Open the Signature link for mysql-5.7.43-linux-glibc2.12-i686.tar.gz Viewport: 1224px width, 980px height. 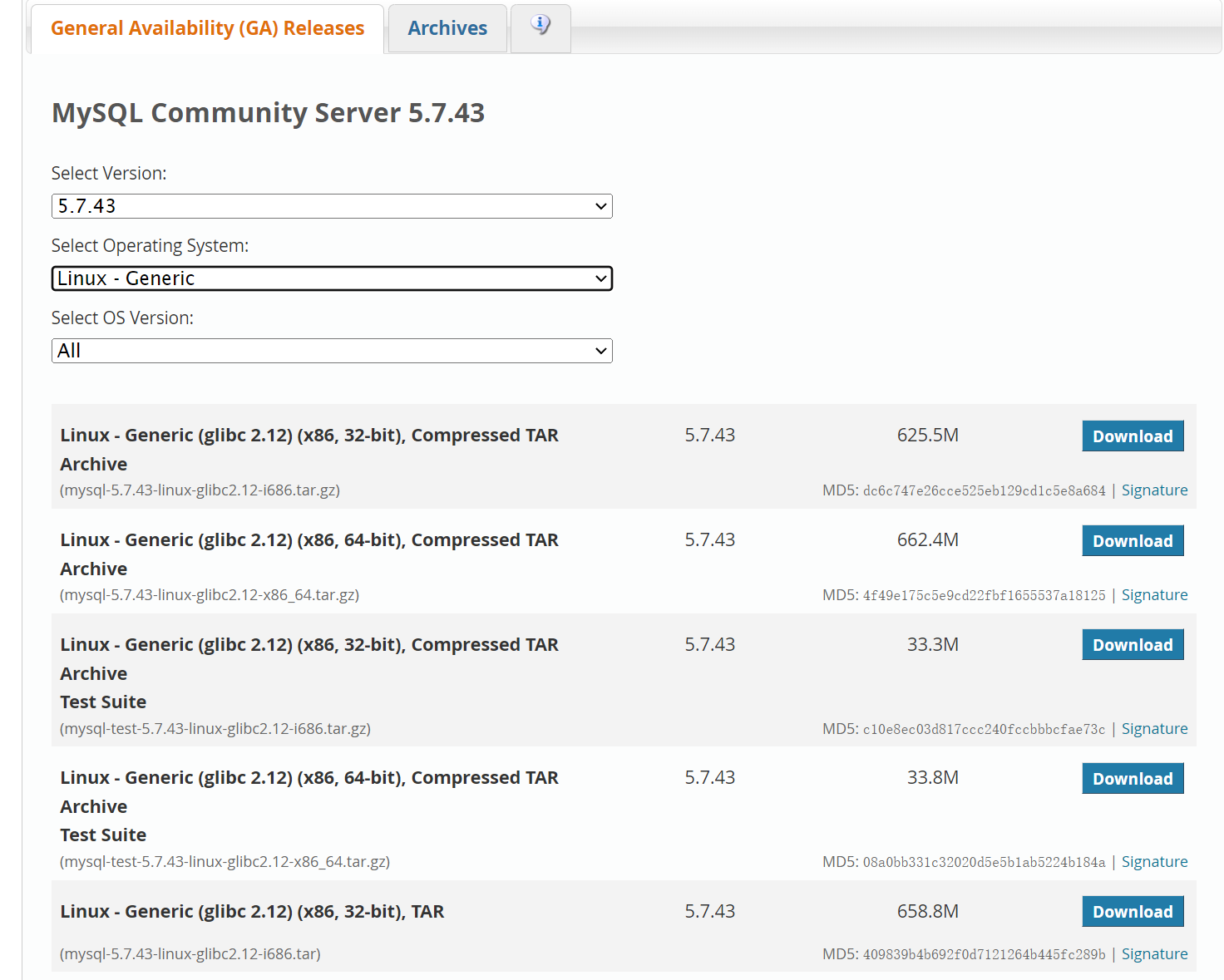coord(1154,490)
